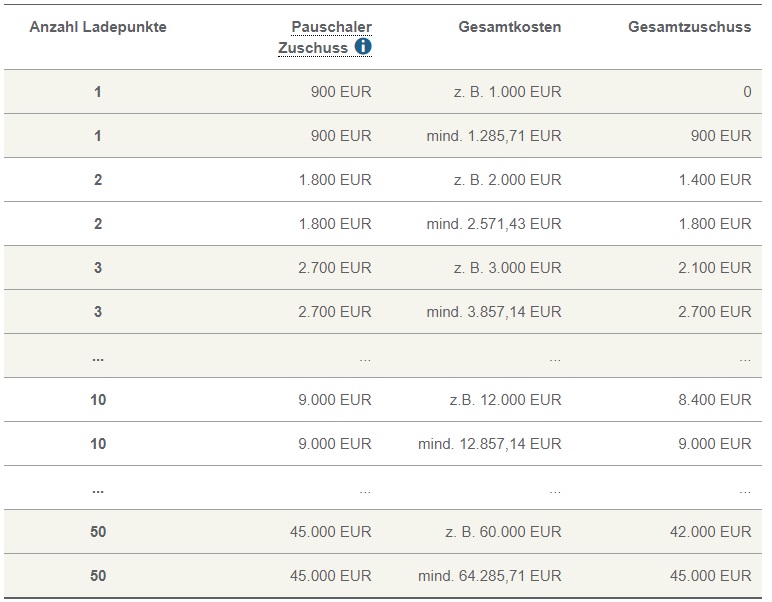Click the 'Anzahl Ladepunkte' column header

pos(97,27)
